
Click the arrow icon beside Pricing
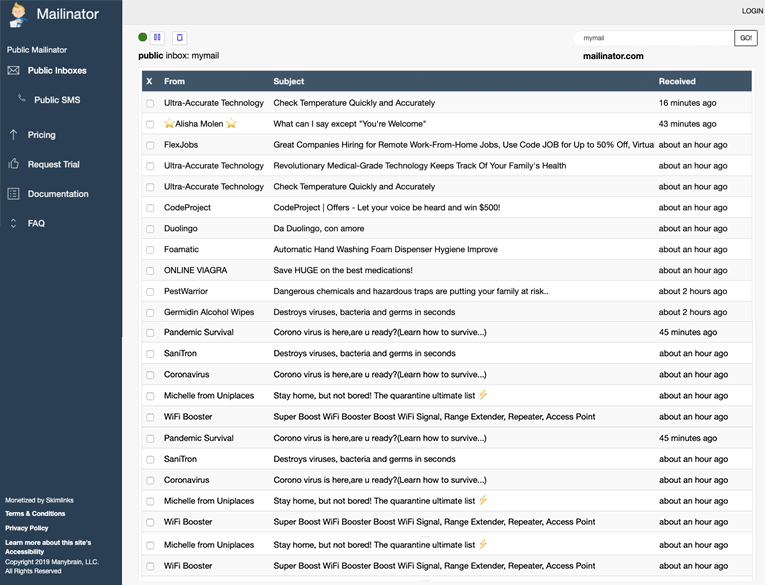13,135
